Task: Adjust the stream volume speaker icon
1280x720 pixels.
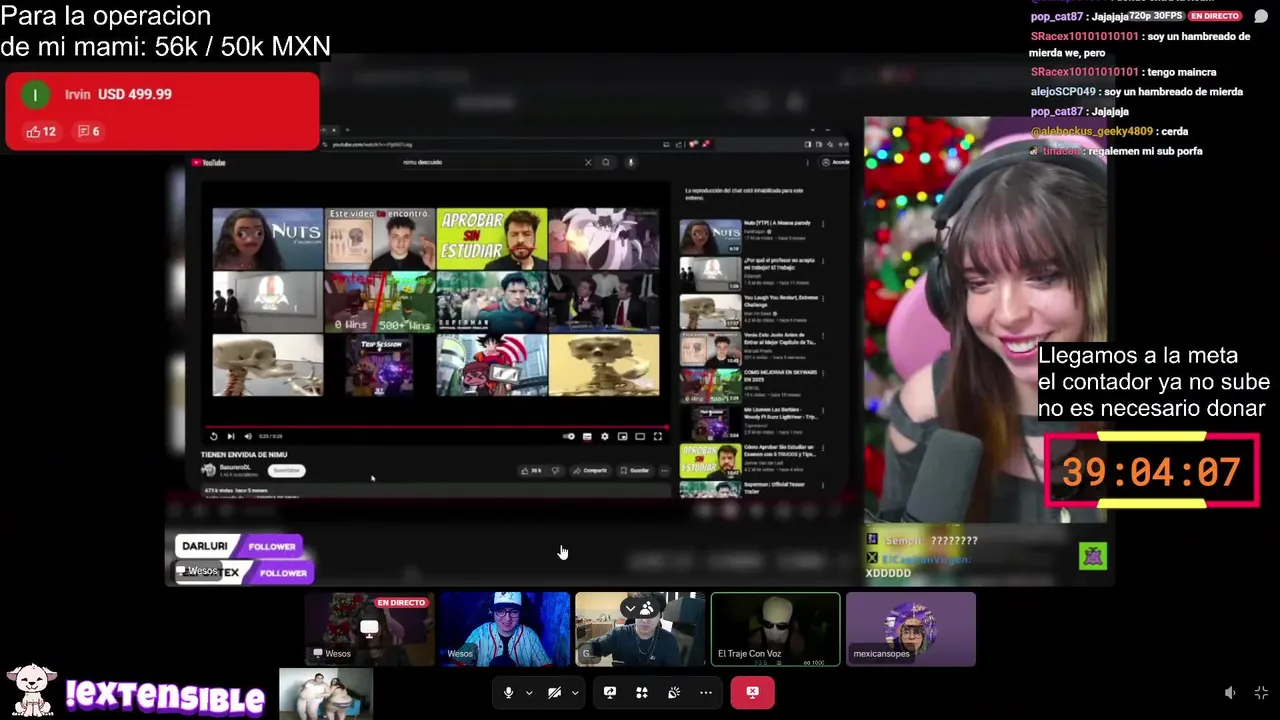Action: click(1230, 692)
